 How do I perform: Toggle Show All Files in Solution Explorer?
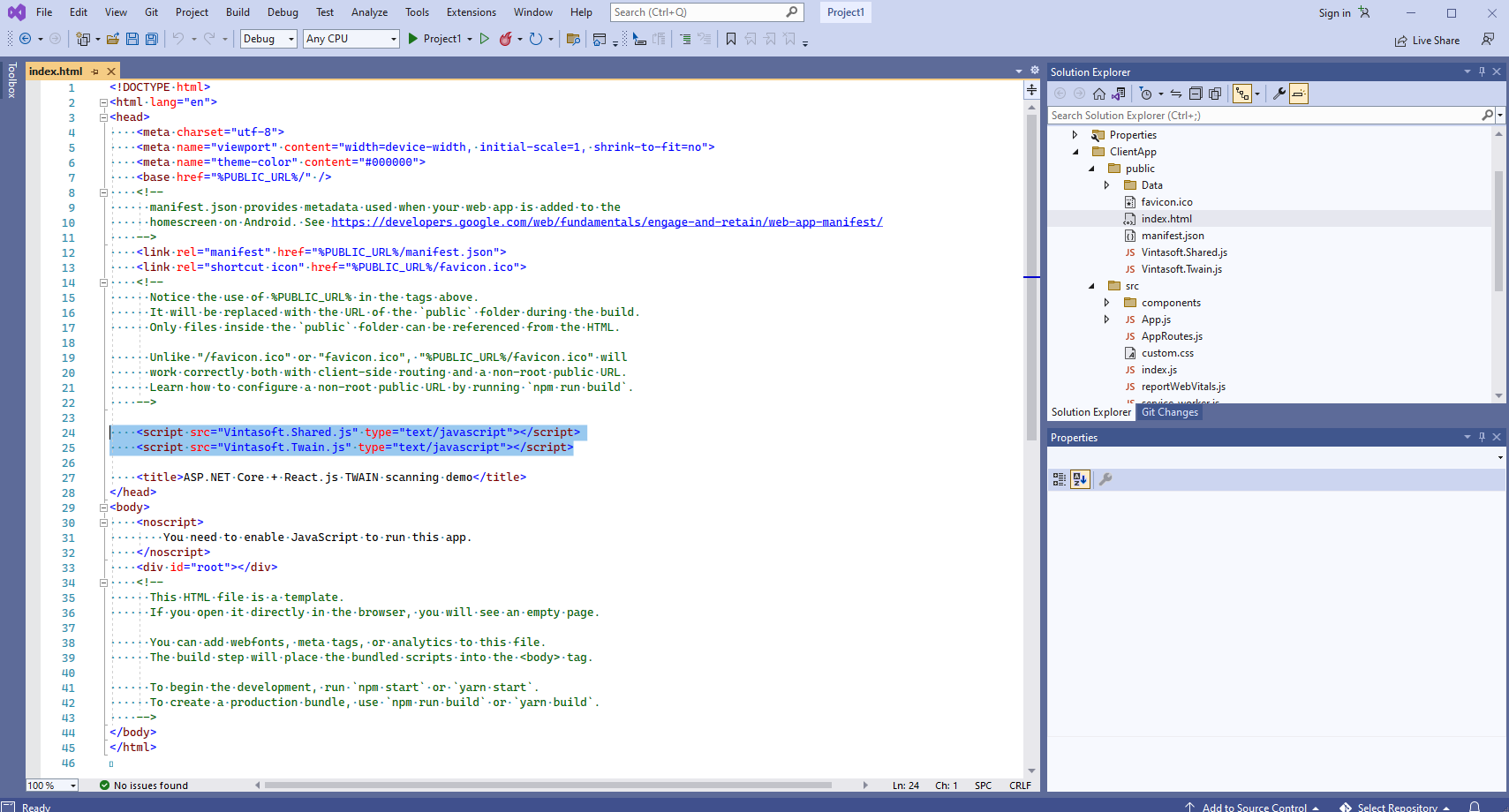[1215, 94]
